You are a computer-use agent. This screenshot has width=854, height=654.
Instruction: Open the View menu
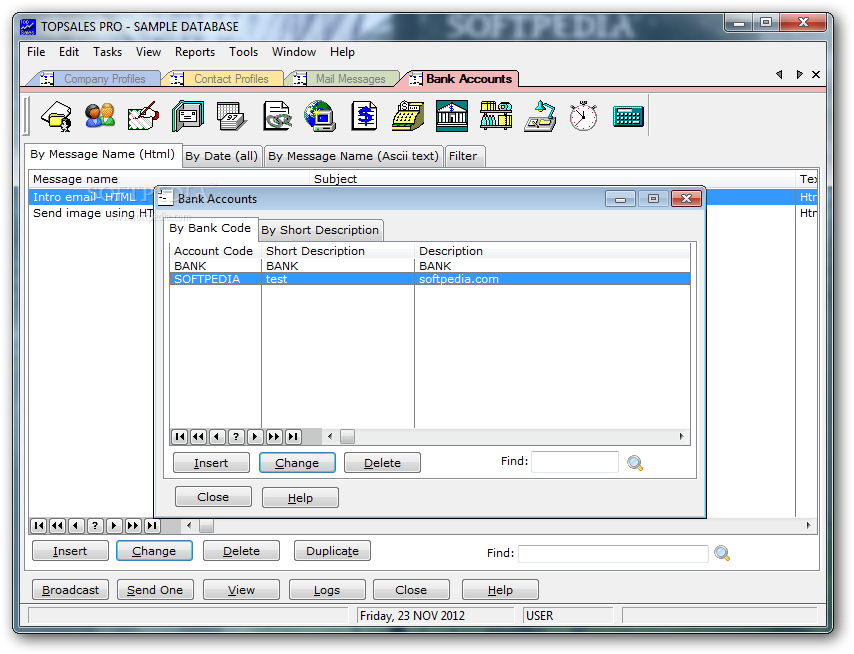tap(148, 52)
